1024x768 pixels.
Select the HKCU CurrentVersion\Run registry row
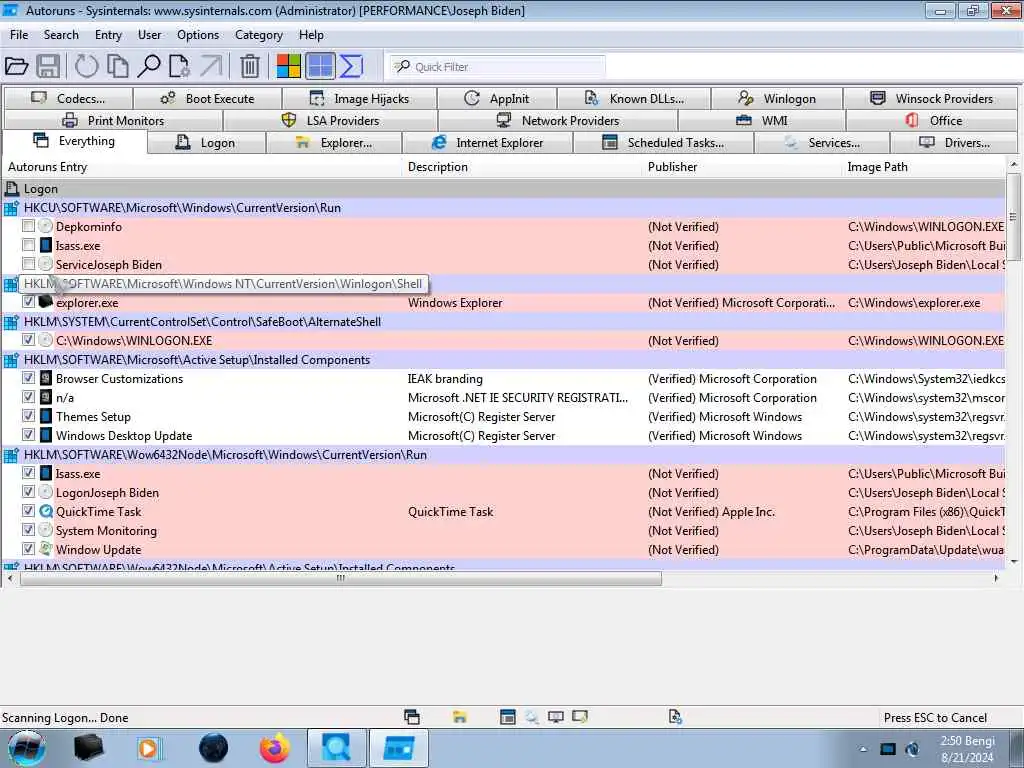click(x=503, y=208)
